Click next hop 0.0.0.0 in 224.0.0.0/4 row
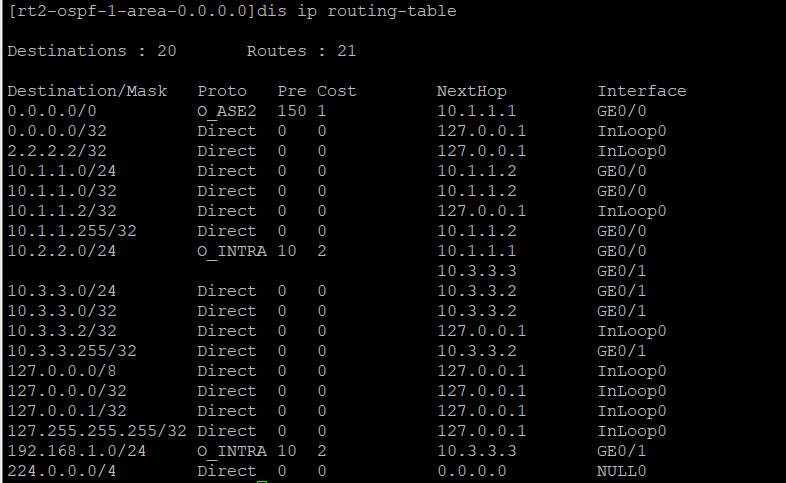The width and height of the screenshot is (786, 483). [472, 472]
